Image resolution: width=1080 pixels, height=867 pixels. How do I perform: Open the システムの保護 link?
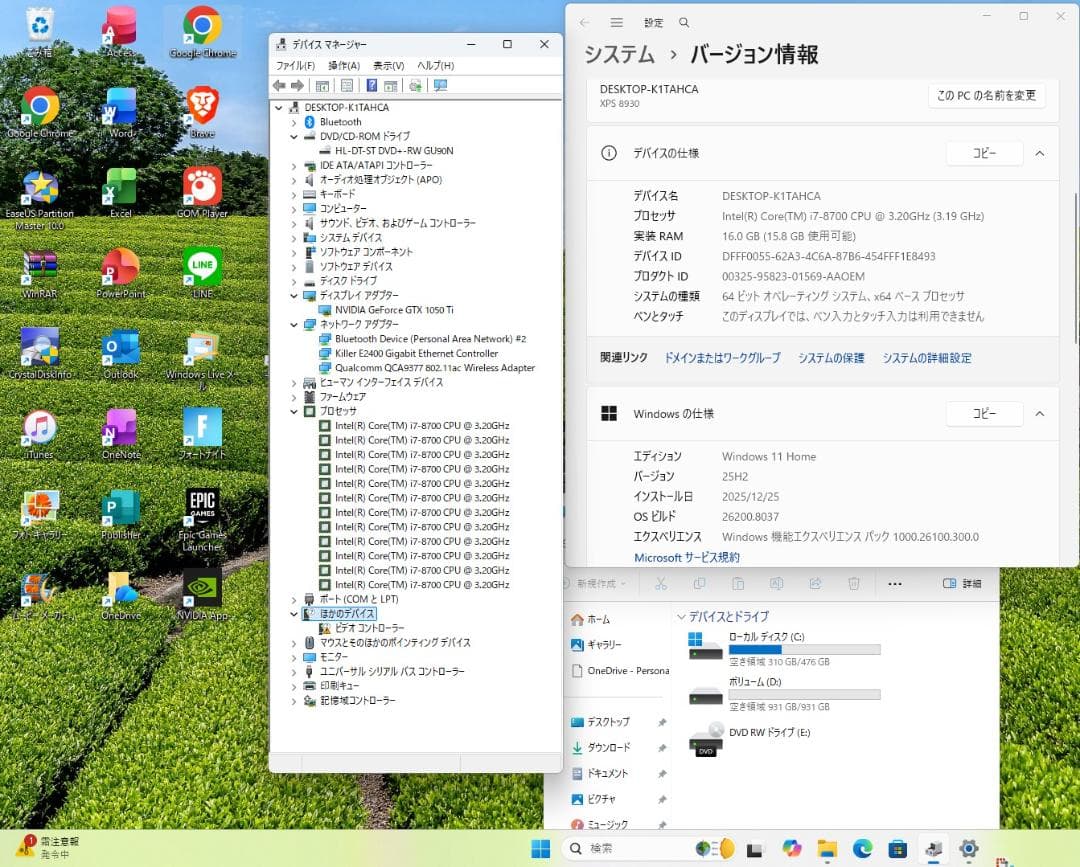click(831, 358)
